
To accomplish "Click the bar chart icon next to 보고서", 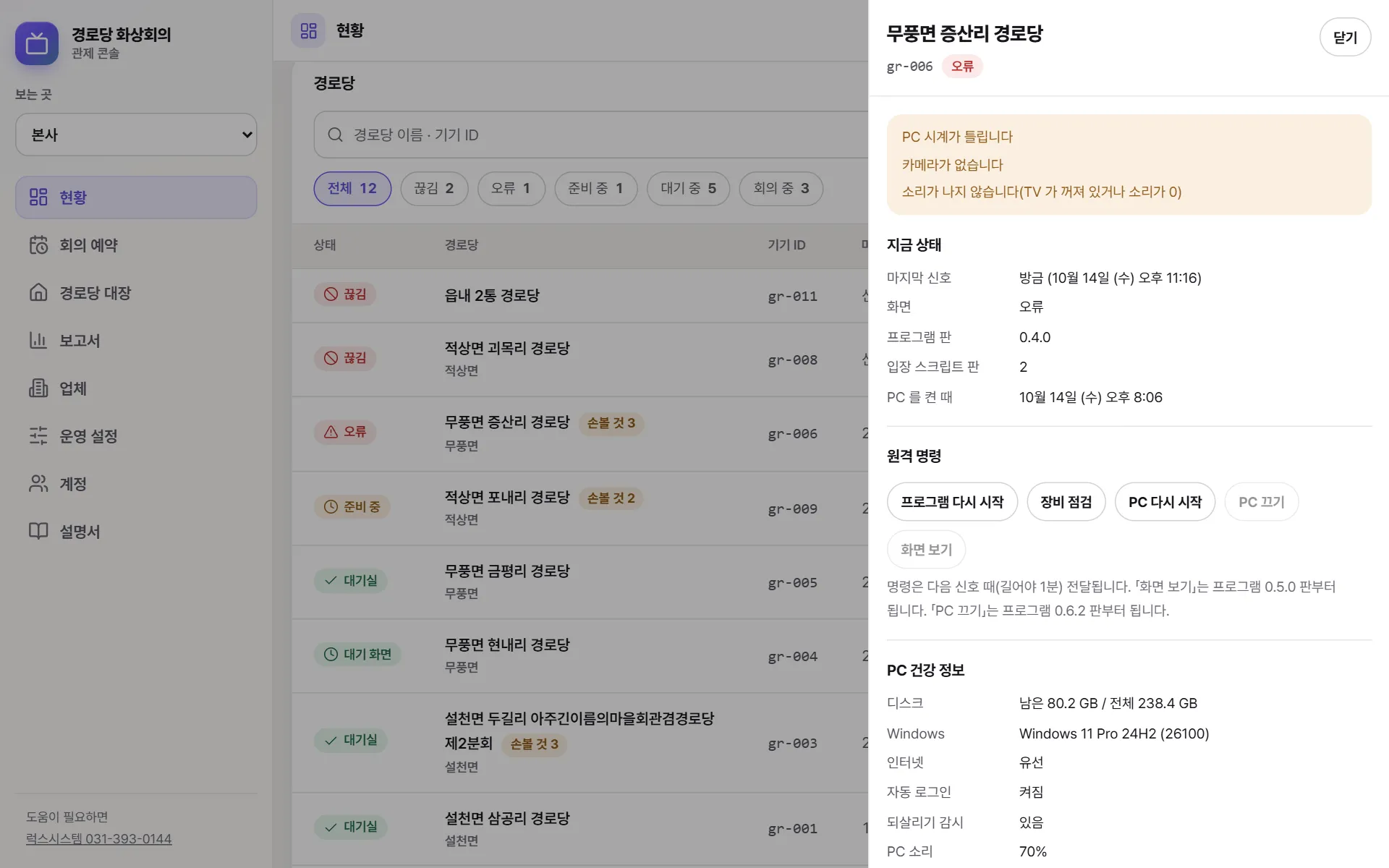I will click(x=38, y=340).
